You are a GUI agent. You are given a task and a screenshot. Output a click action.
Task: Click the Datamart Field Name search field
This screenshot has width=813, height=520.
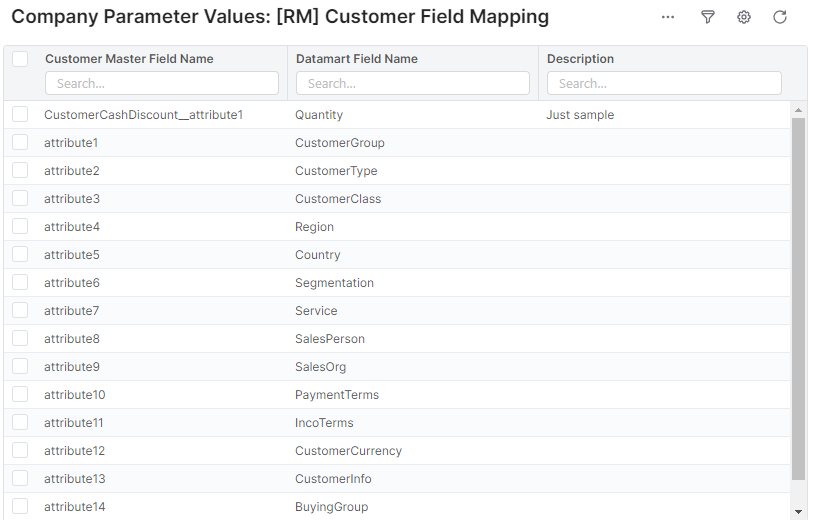pos(412,83)
